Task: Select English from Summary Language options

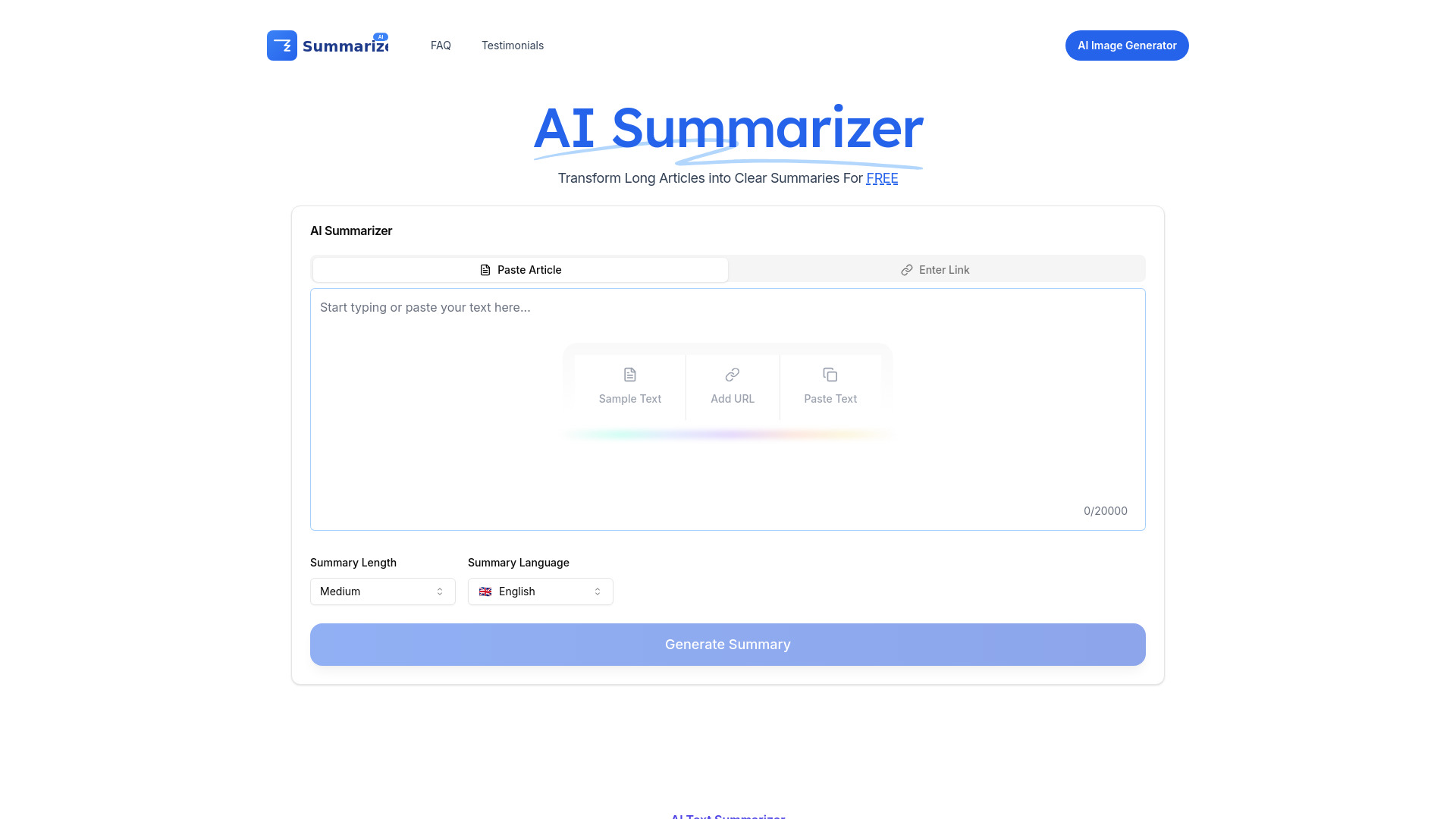Action: [540, 591]
